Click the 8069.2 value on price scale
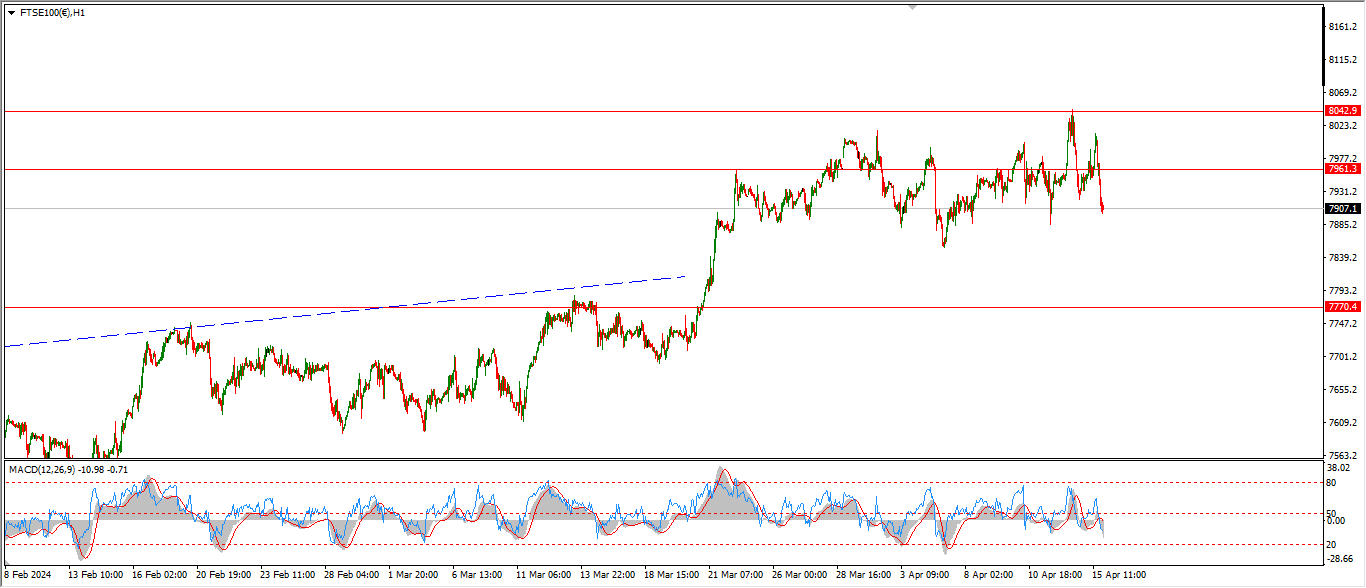 click(x=1342, y=93)
